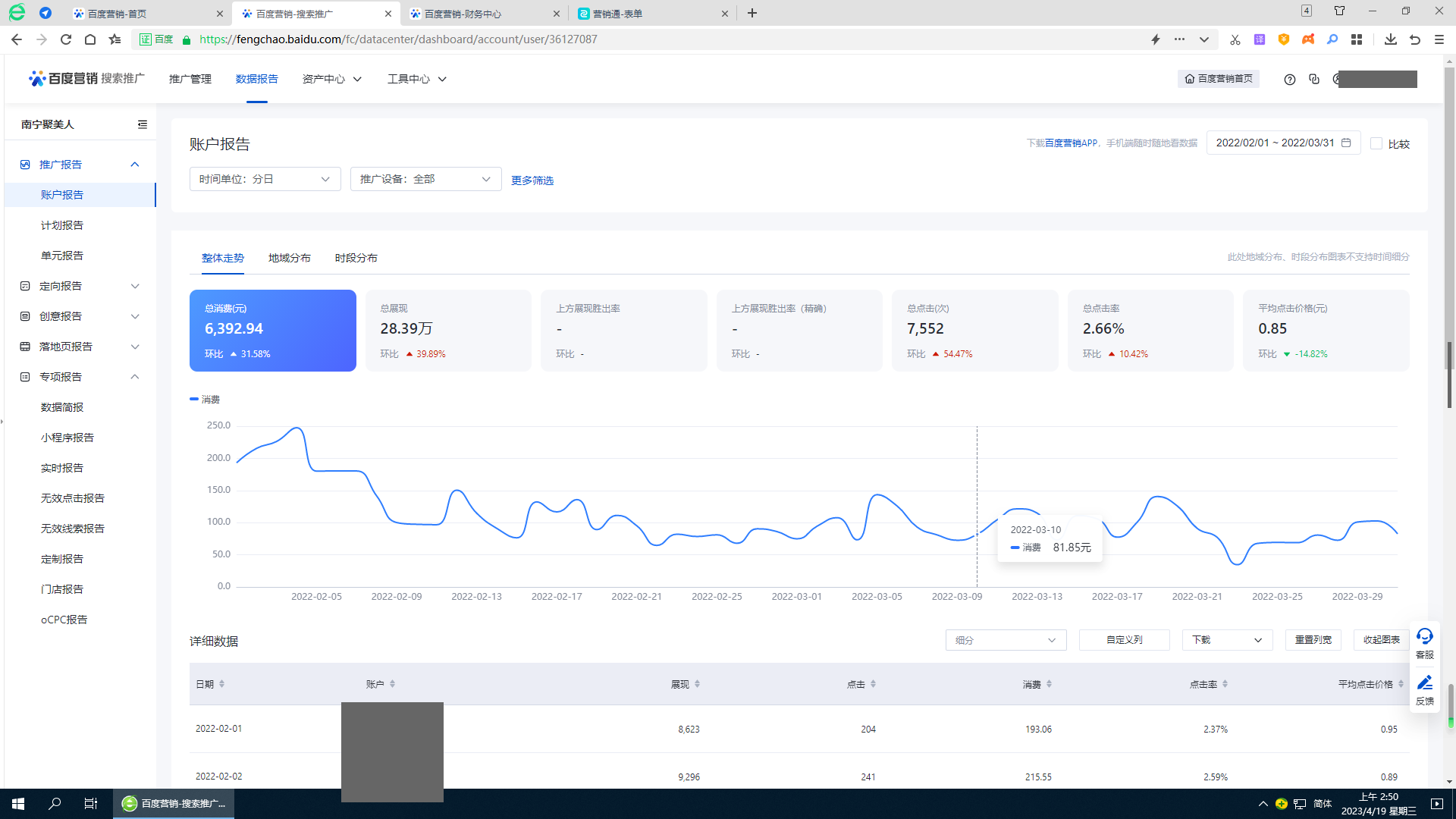Select the 总点击(次) metric card
The image size is (1456, 819).
pyautogui.click(x=974, y=331)
